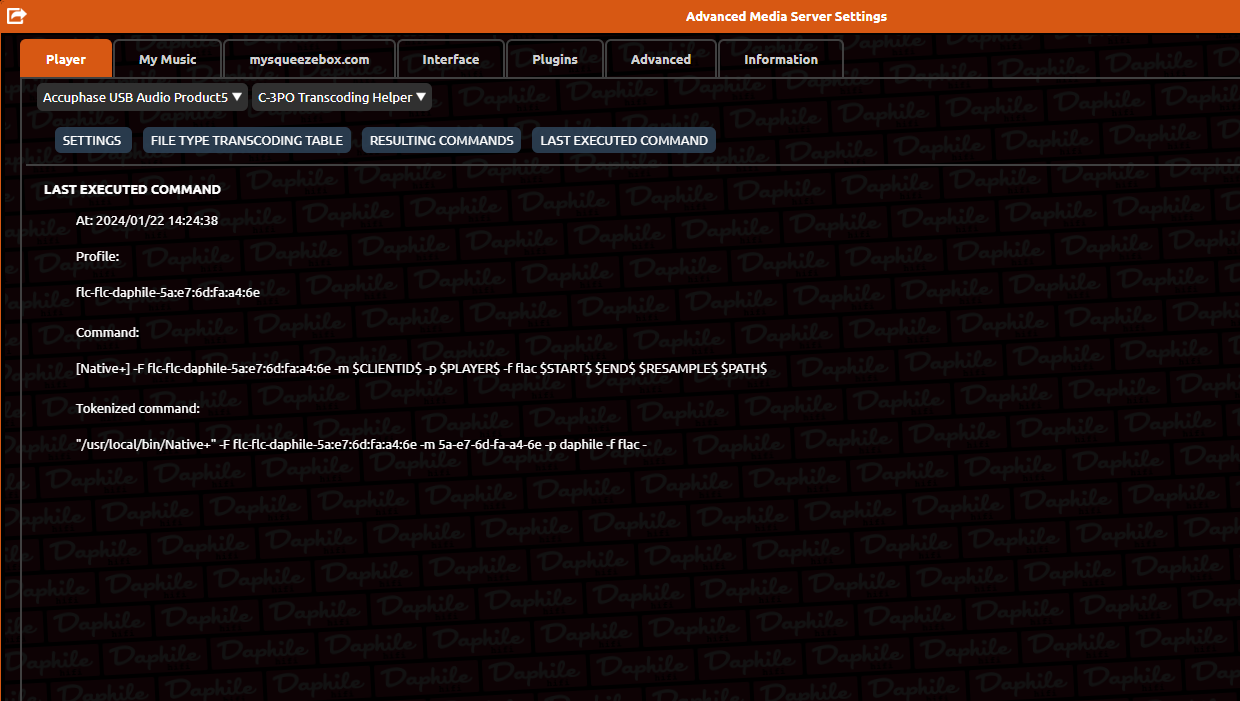The image size is (1240, 701).
Task: Select the mysqueezebox.com tab
Action: (x=309, y=59)
